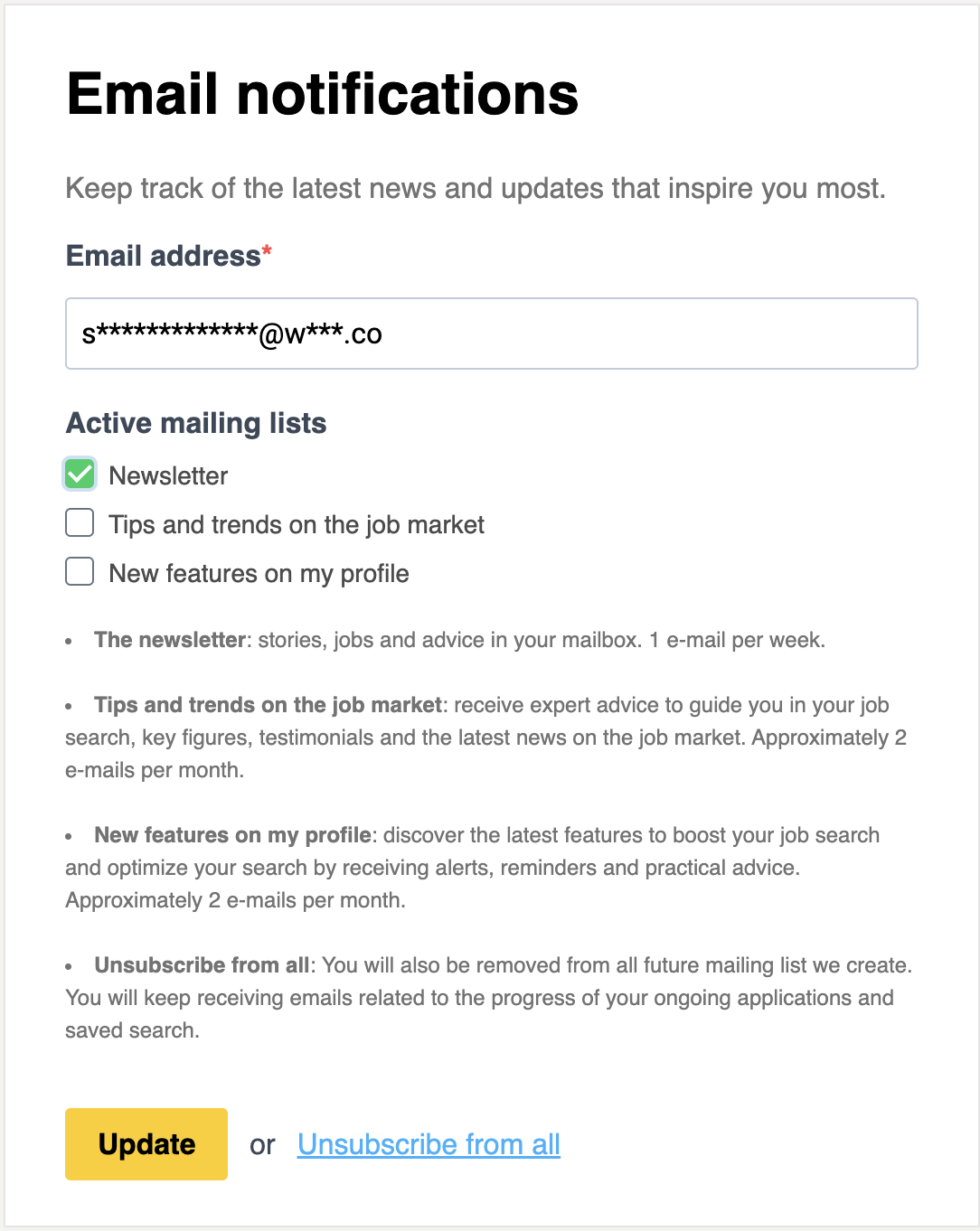Image resolution: width=980 pixels, height=1231 pixels.
Task: Click the bold "New features on my profile" description
Action: point(232,835)
